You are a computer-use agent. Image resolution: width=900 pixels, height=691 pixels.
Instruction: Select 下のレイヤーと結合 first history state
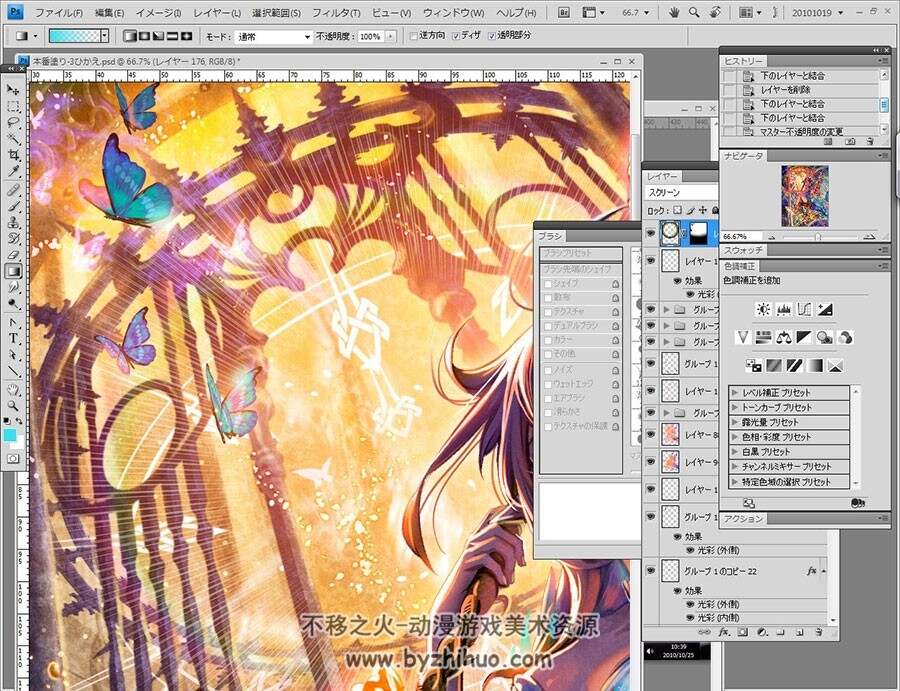coord(792,76)
